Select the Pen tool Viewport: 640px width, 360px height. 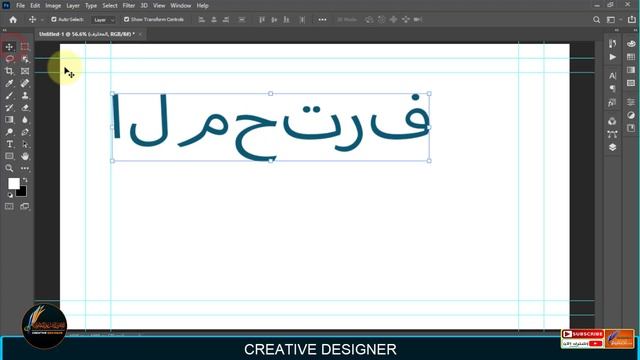[x=25, y=132]
